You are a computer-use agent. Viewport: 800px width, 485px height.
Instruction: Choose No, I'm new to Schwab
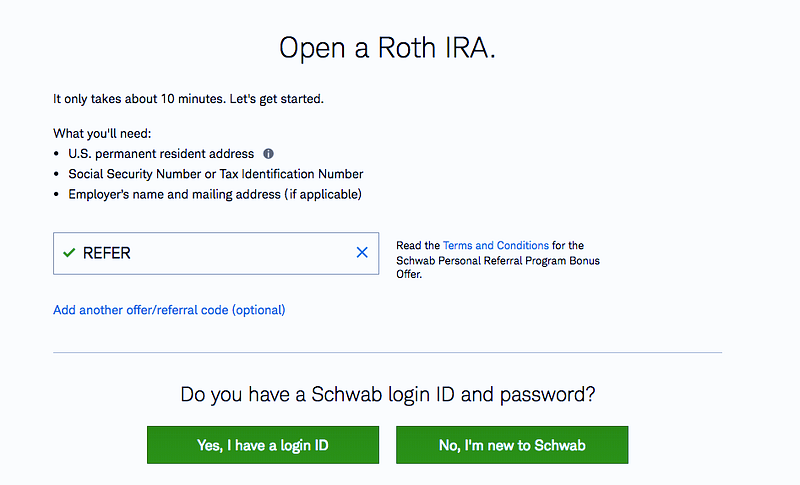[512, 445]
